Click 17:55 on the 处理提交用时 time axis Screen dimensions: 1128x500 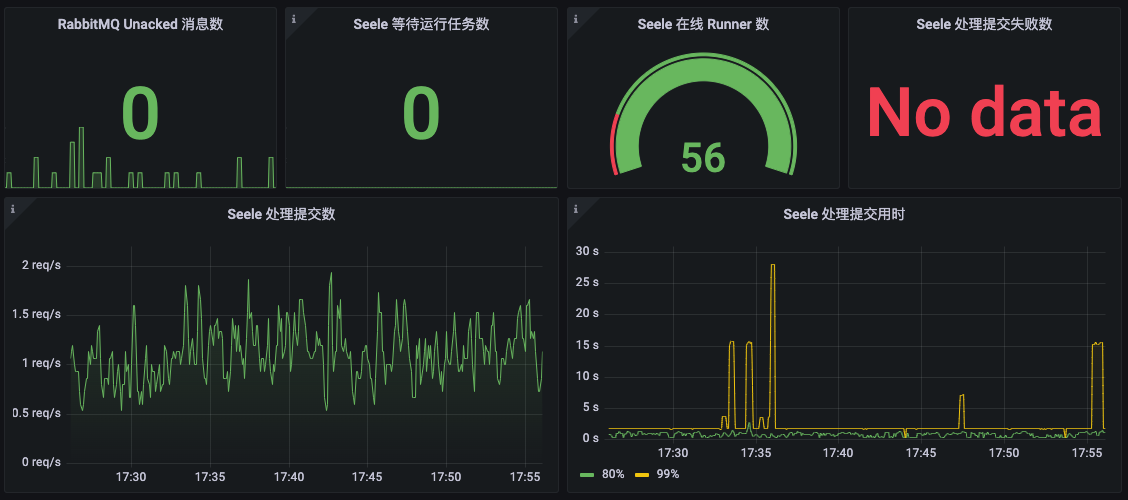pos(1087,453)
